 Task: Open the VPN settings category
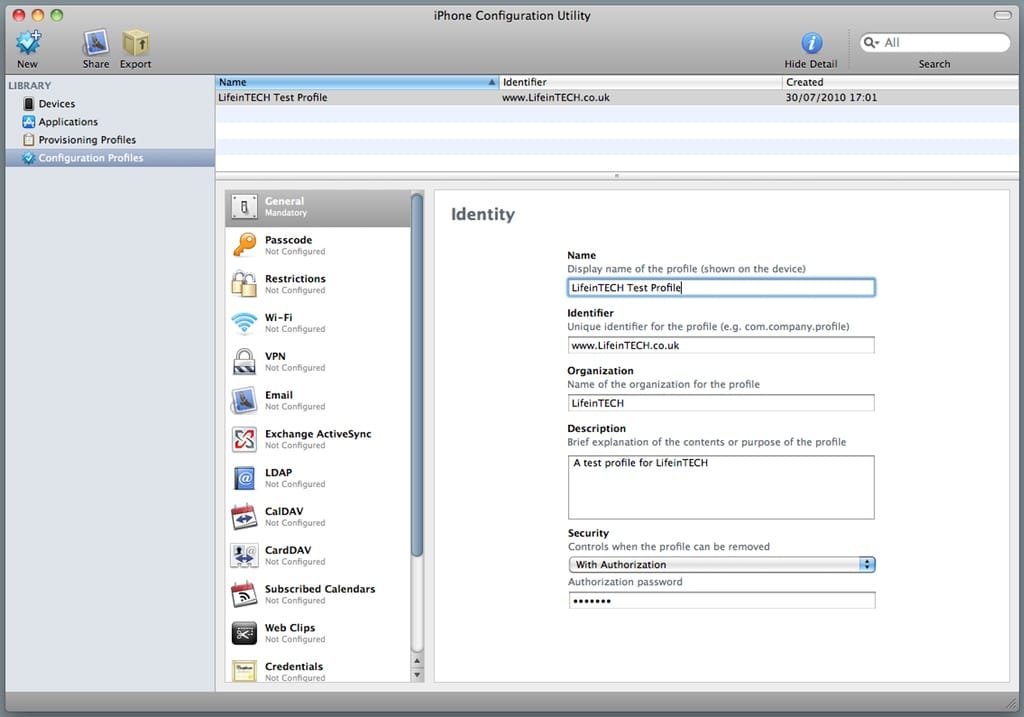pos(318,362)
